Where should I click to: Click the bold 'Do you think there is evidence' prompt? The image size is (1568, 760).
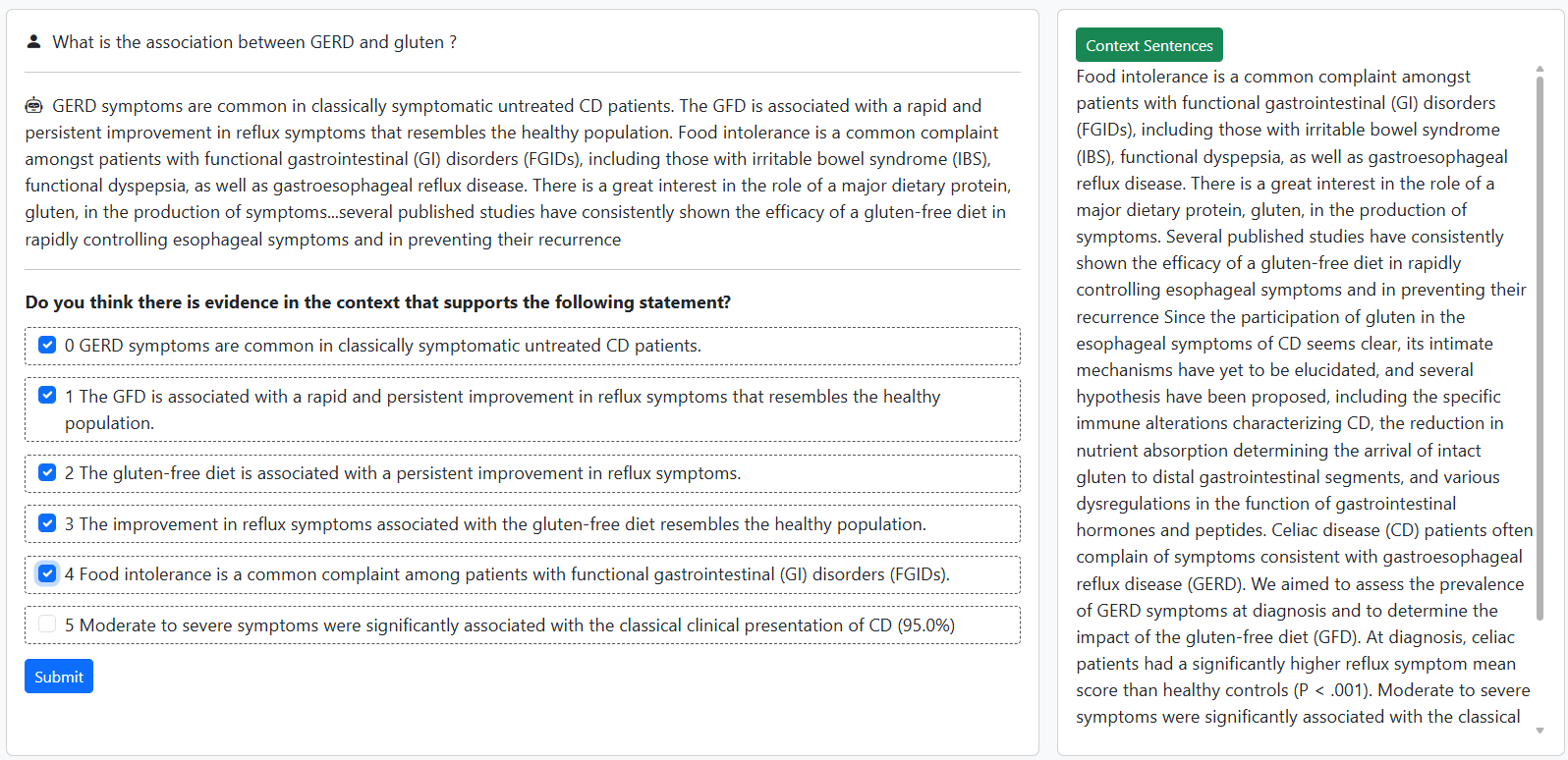tap(378, 302)
